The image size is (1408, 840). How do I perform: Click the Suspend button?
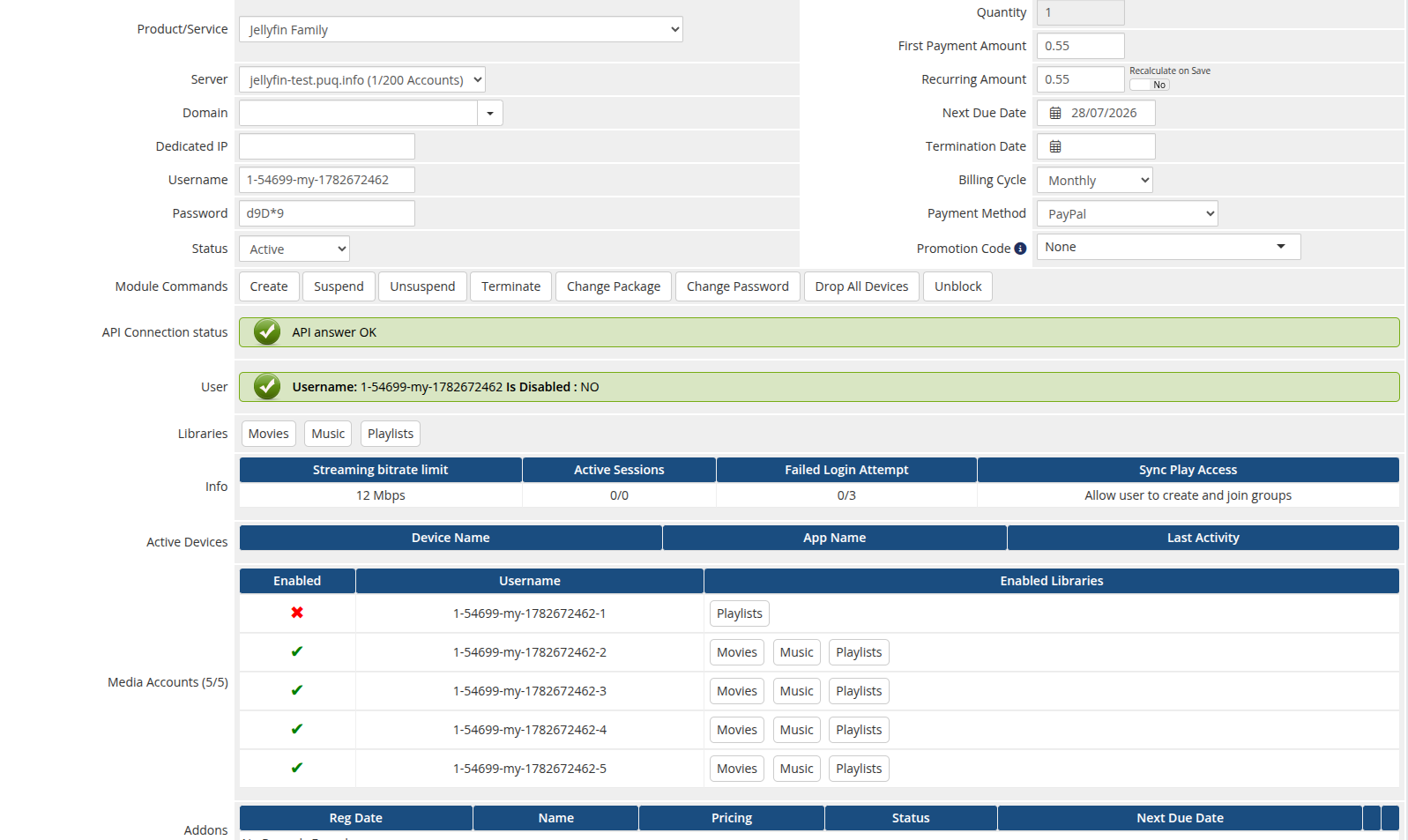click(339, 286)
